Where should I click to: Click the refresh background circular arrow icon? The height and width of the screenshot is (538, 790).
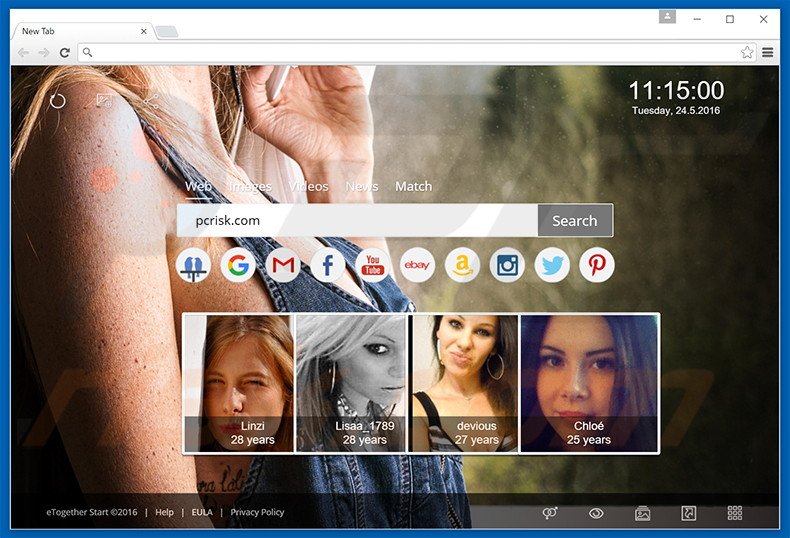click(x=57, y=101)
